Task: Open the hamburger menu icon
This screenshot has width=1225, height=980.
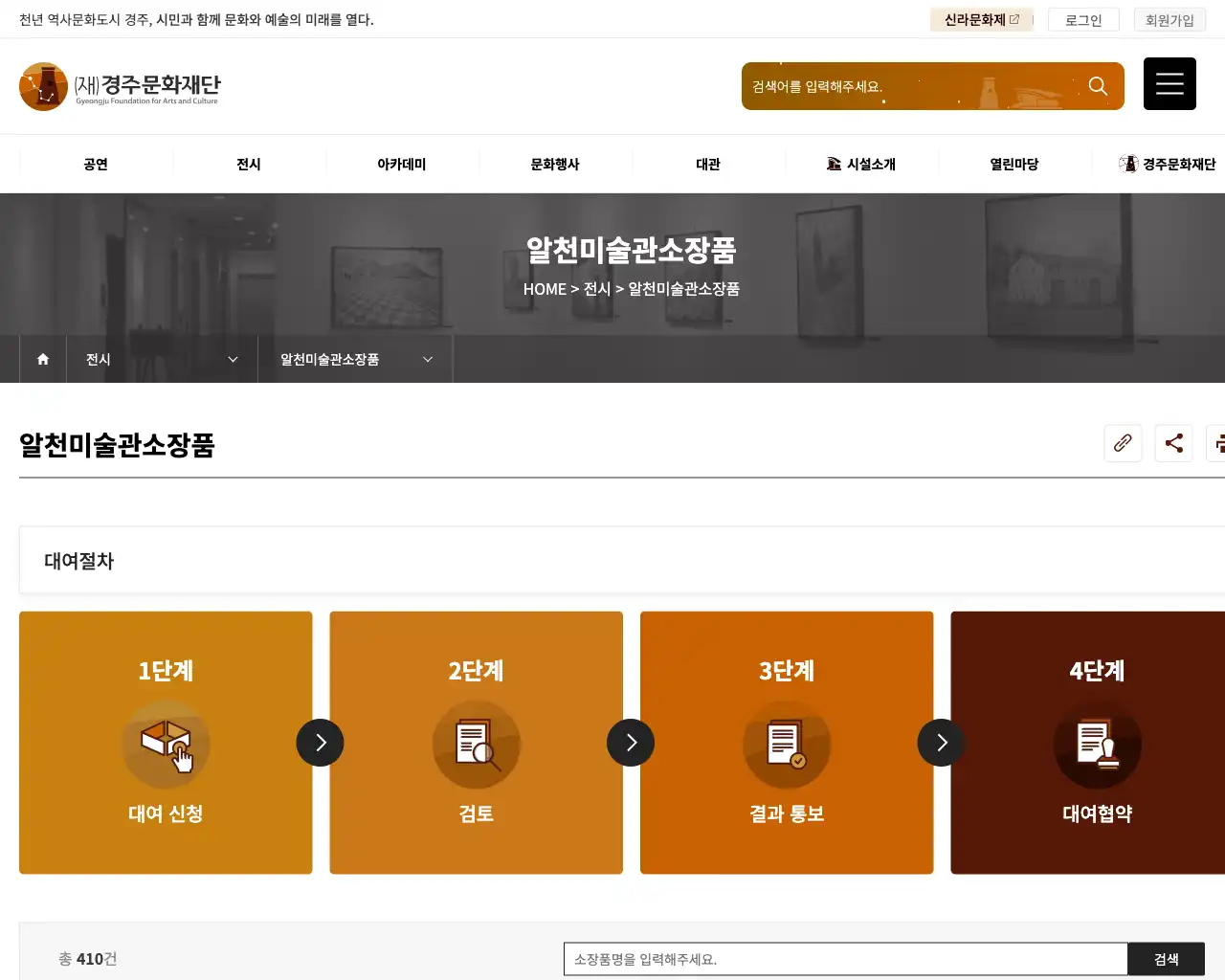Action: pyautogui.click(x=1169, y=83)
